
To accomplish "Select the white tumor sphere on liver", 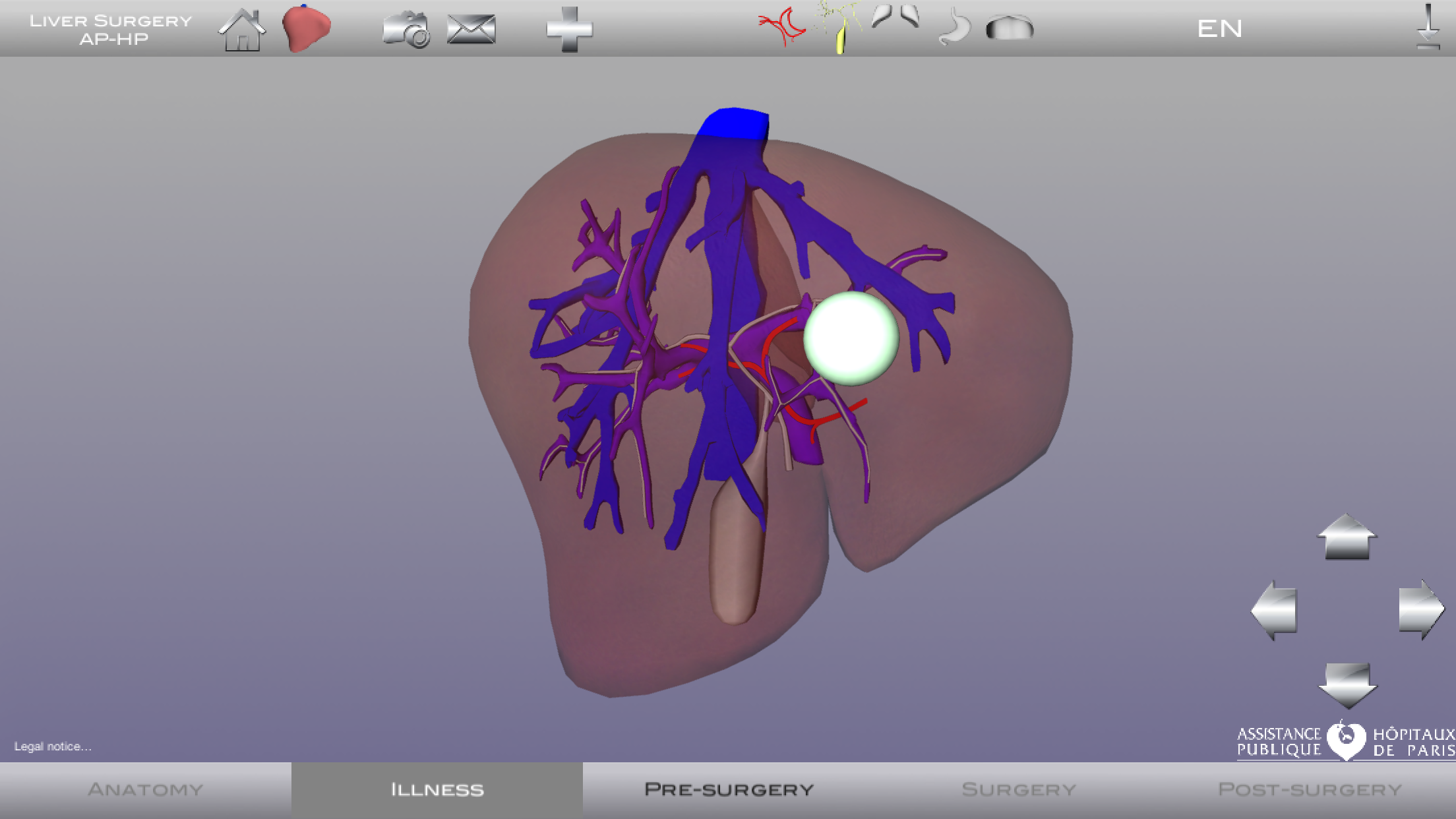I will 851,338.
